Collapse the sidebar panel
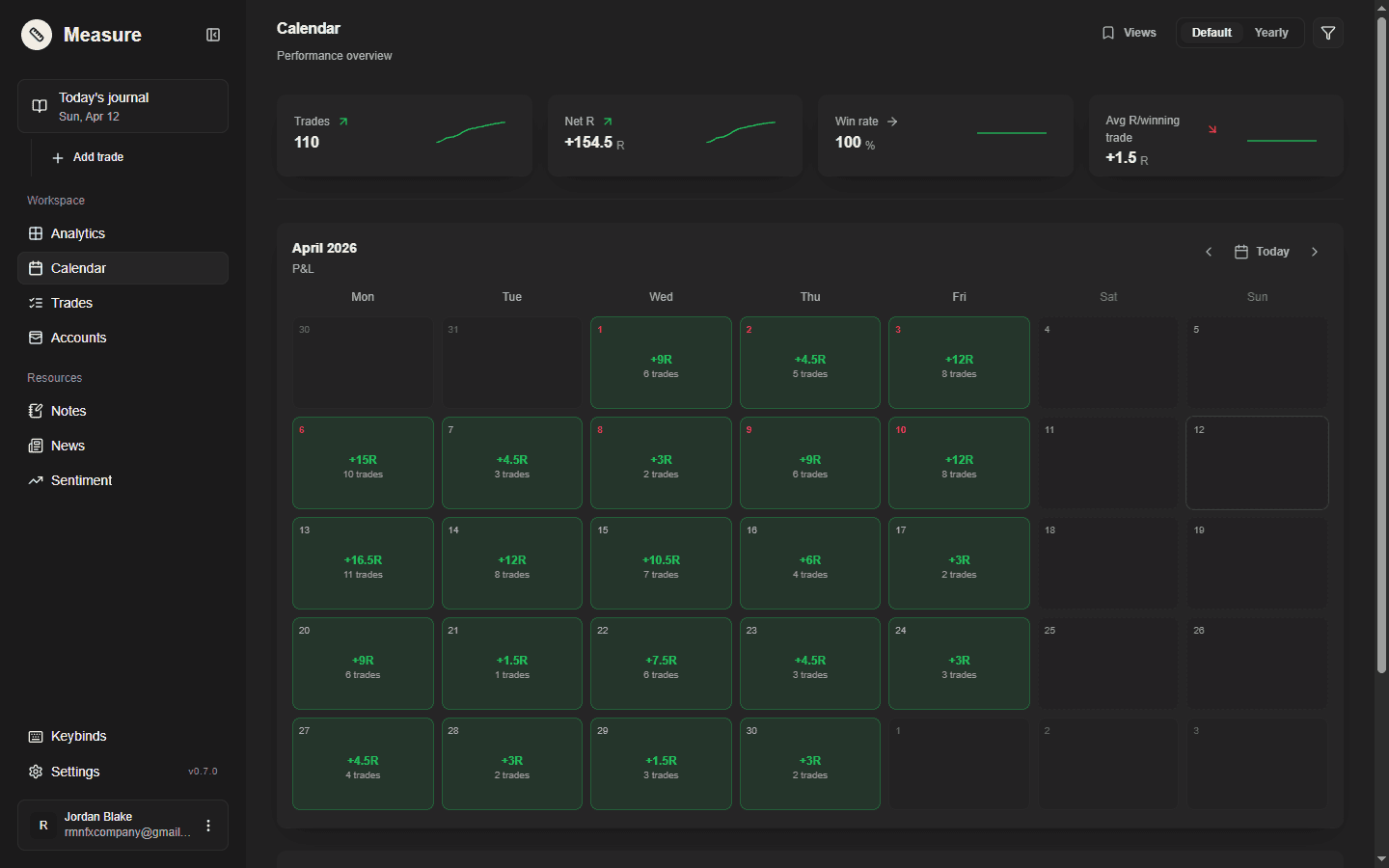The image size is (1389, 868). (212, 34)
